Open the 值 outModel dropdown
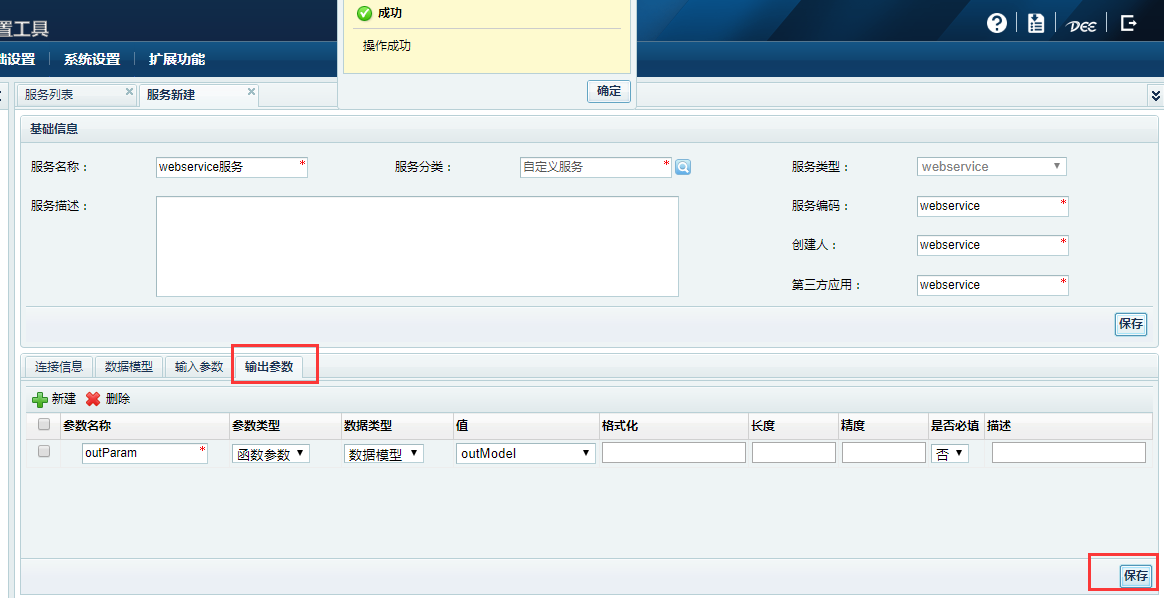The image size is (1164, 598). pos(526,453)
